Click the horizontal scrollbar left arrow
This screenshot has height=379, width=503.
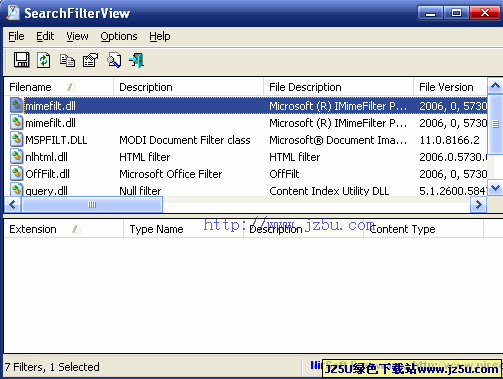point(13,204)
